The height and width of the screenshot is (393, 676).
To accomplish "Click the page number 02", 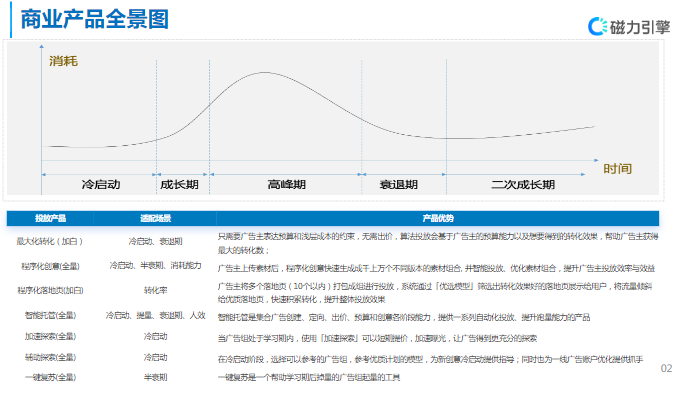I will tap(666, 368).
